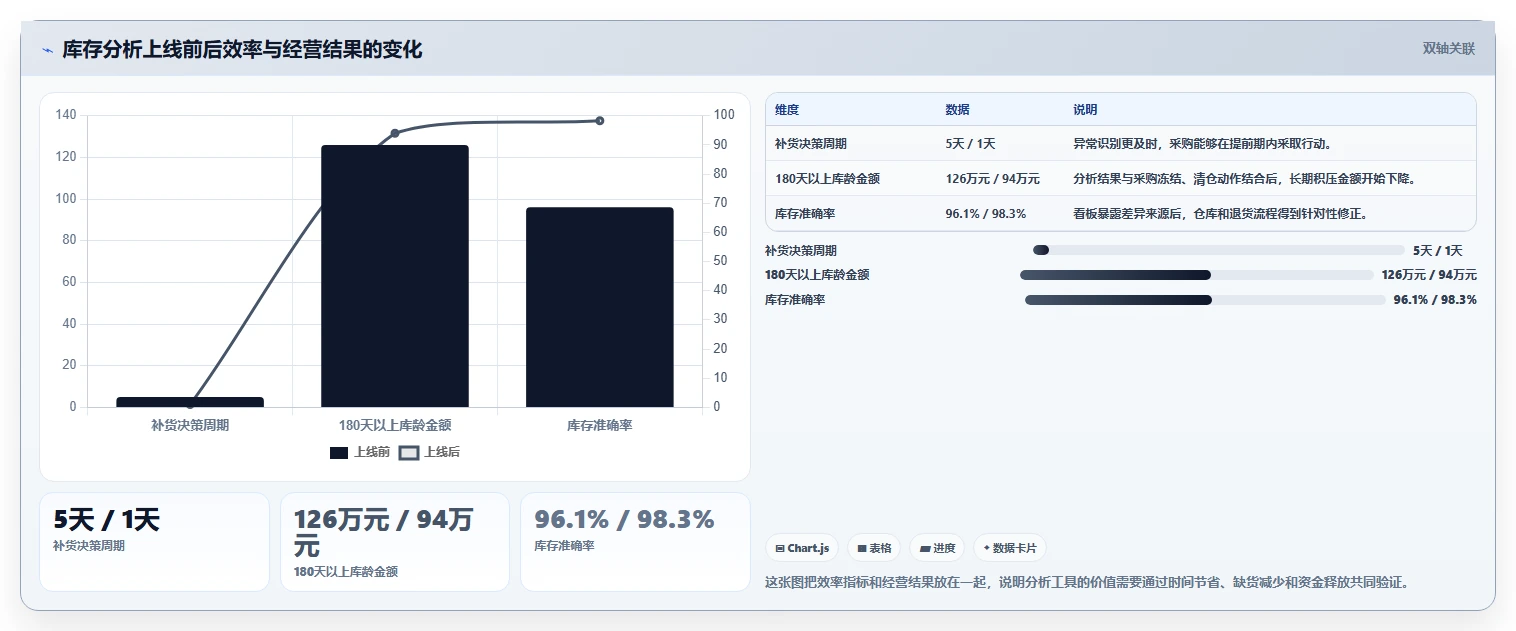This screenshot has width=1516, height=631.
Task: Click the line point above 180天以上库龄金额 bar
Action: pyautogui.click(x=395, y=133)
